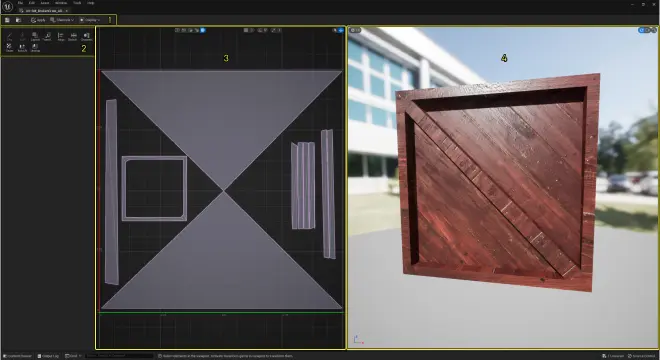660x360 pixels.
Task: Select the Align tool
Action: point(61,37)
